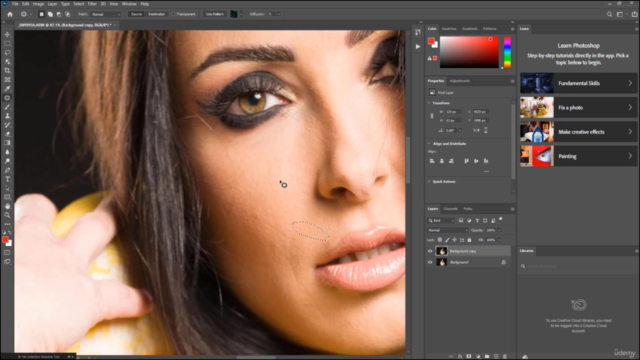Open the Window menu
This screenshot has width=640, height=360.
tap(129, 4)
